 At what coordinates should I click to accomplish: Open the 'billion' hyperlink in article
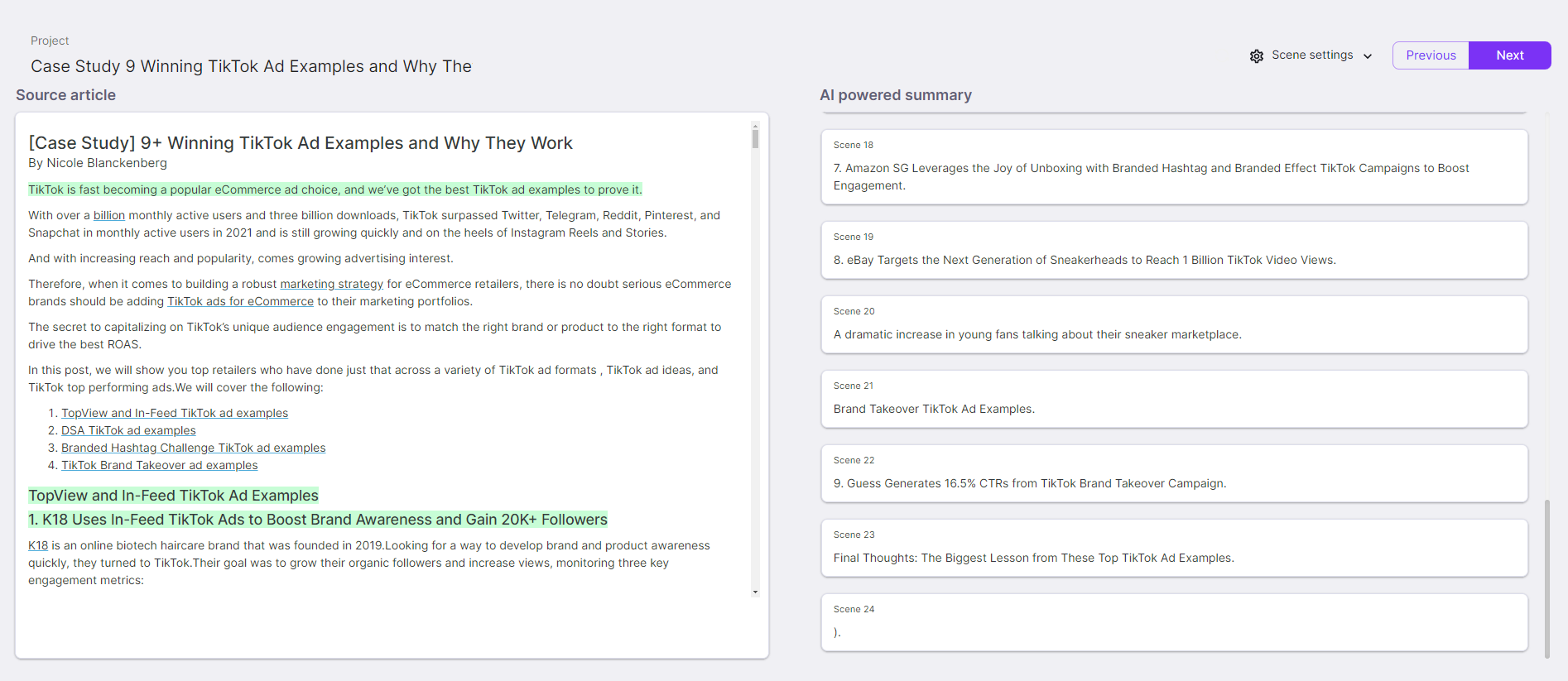tap(109, 215)
